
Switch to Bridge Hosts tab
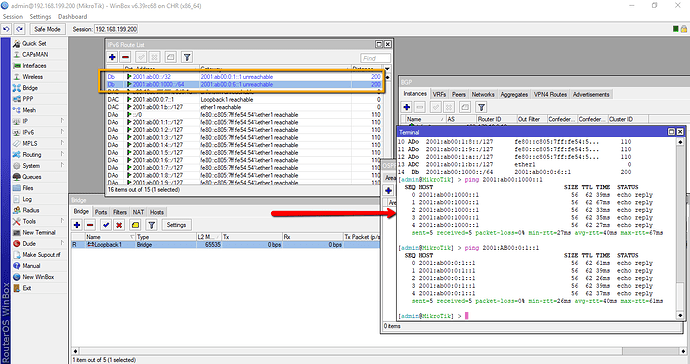click(157, 212)
